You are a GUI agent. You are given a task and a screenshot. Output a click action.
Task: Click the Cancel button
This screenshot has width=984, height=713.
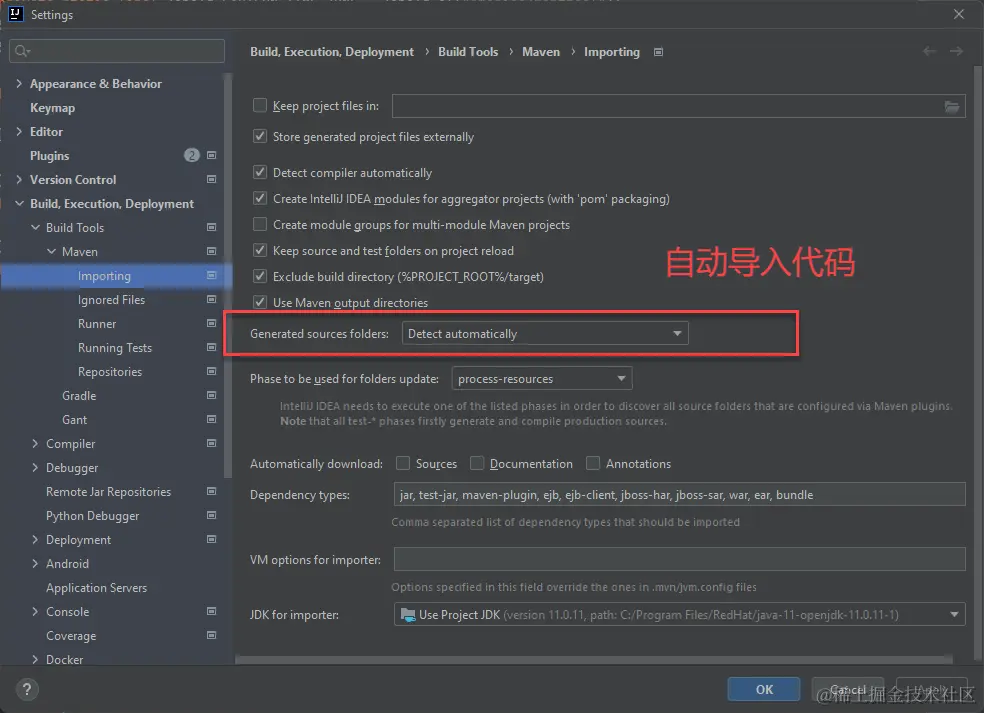[848, 689]
